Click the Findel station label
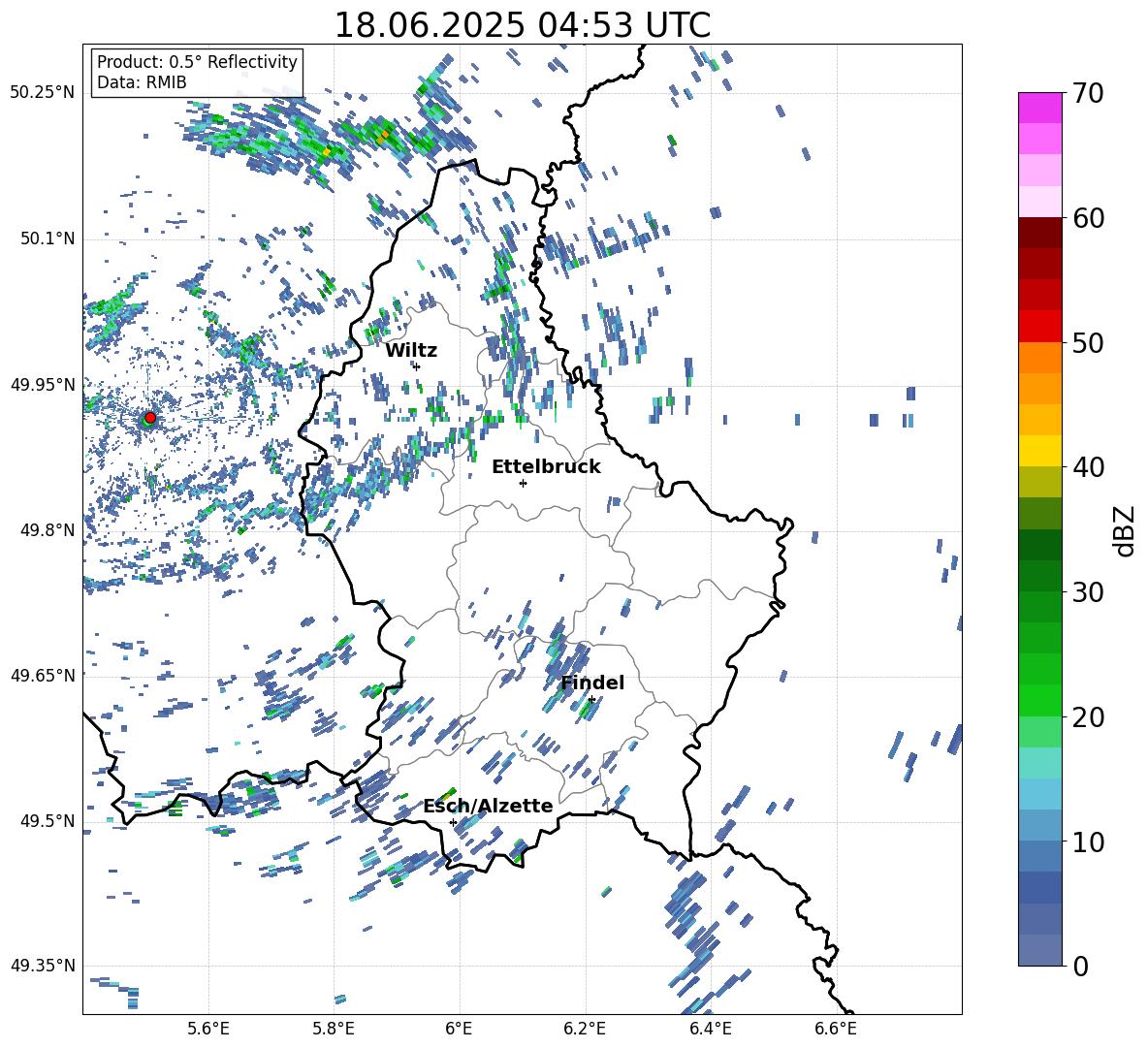The width and height of the screenshot is (1148, 1048). [x=592, y=683]
